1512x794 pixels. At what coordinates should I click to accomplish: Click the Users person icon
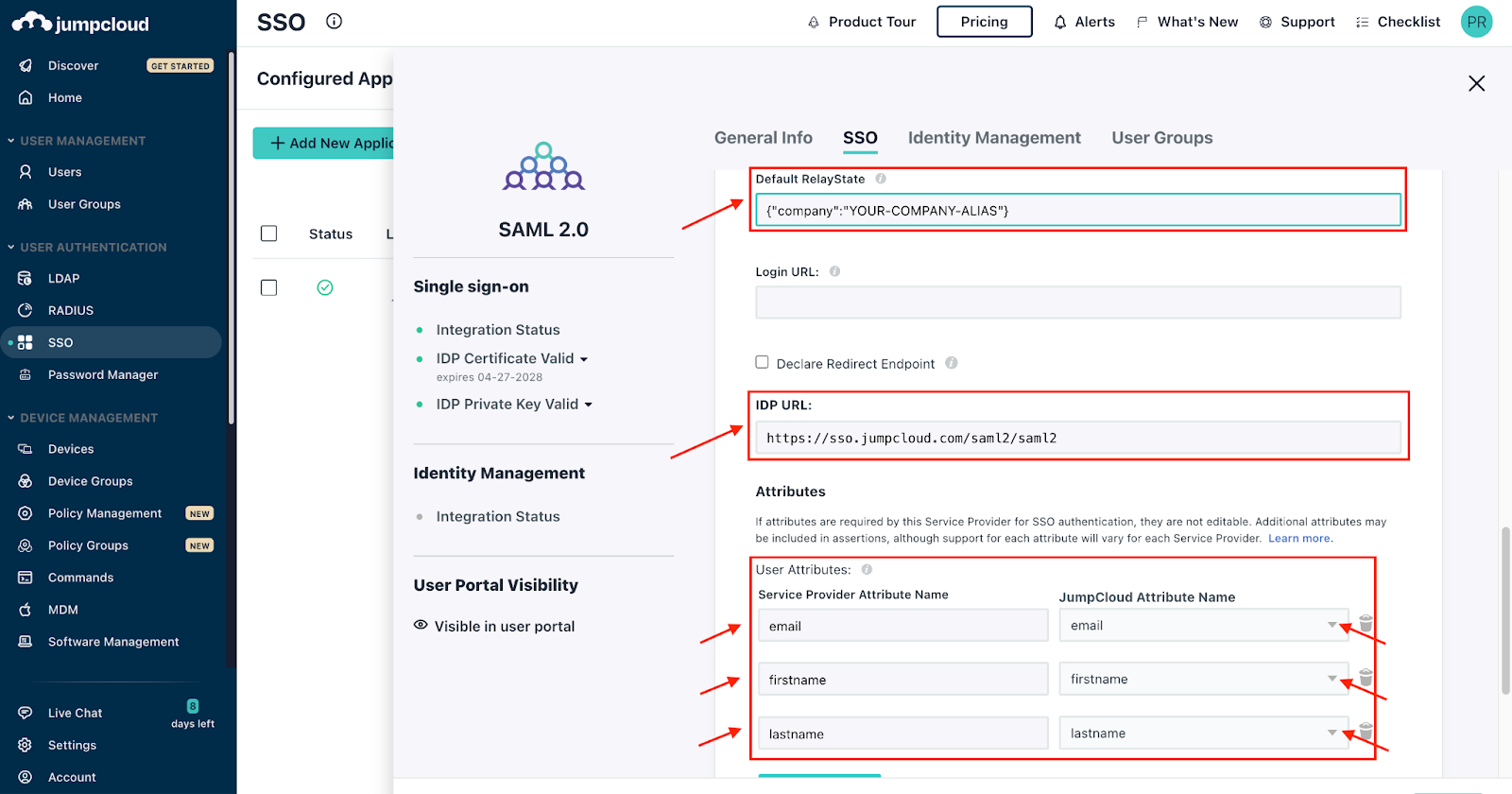pos(26,172)
